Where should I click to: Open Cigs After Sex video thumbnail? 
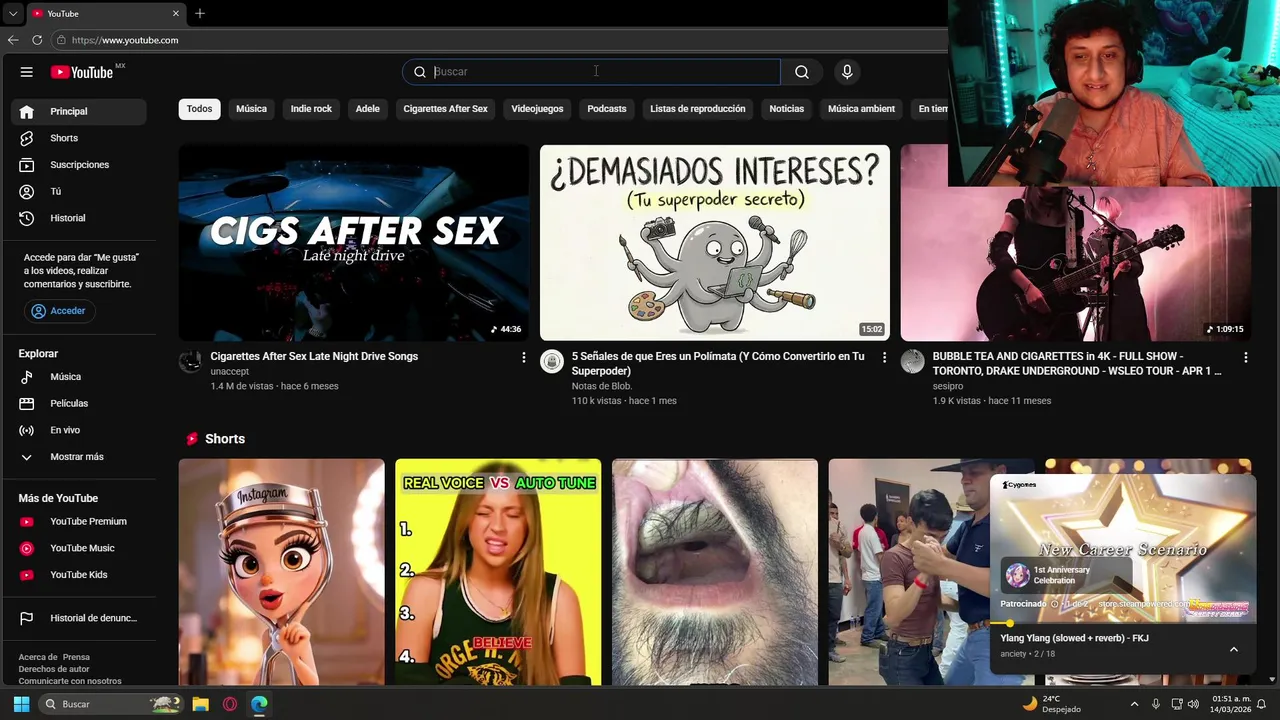click(x=354, y=243)
